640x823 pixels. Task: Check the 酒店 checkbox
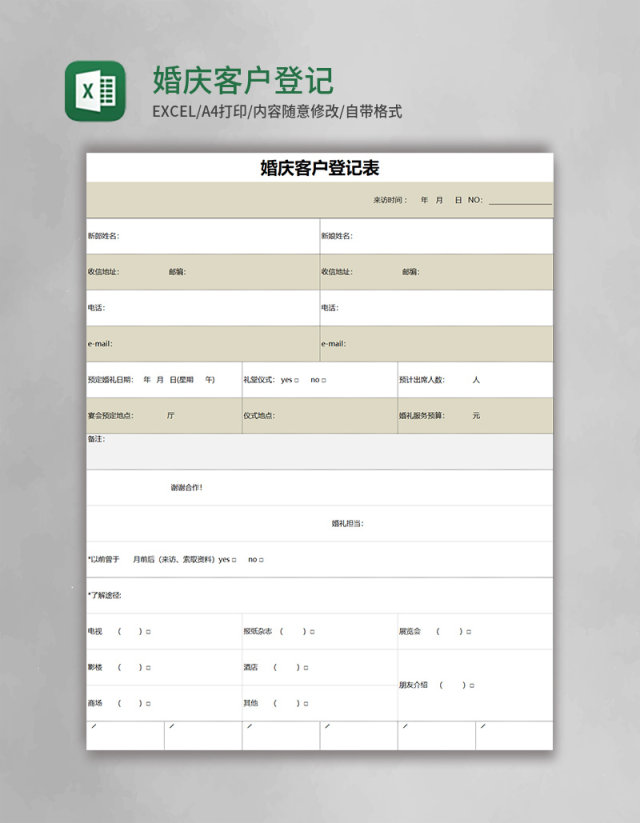tap(306, 668)
